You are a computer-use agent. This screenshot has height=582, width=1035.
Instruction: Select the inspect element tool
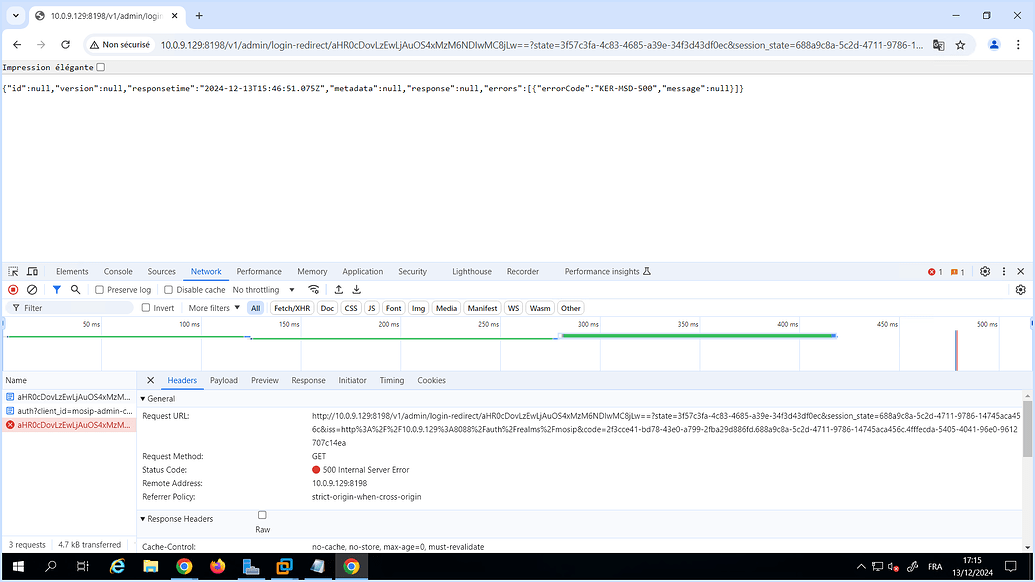pyautogui.click(x=12, y=271)
